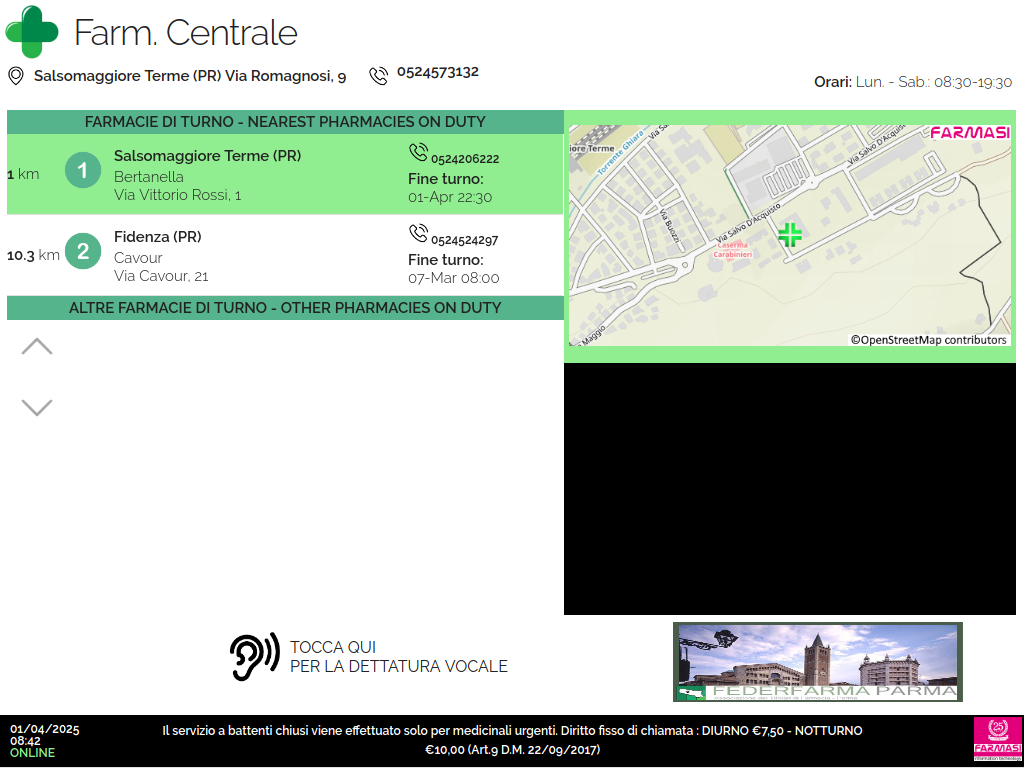Screen dimensions: 1024x768
Task: Click the phone icon beside 0524573132
Action: (378, 76)
